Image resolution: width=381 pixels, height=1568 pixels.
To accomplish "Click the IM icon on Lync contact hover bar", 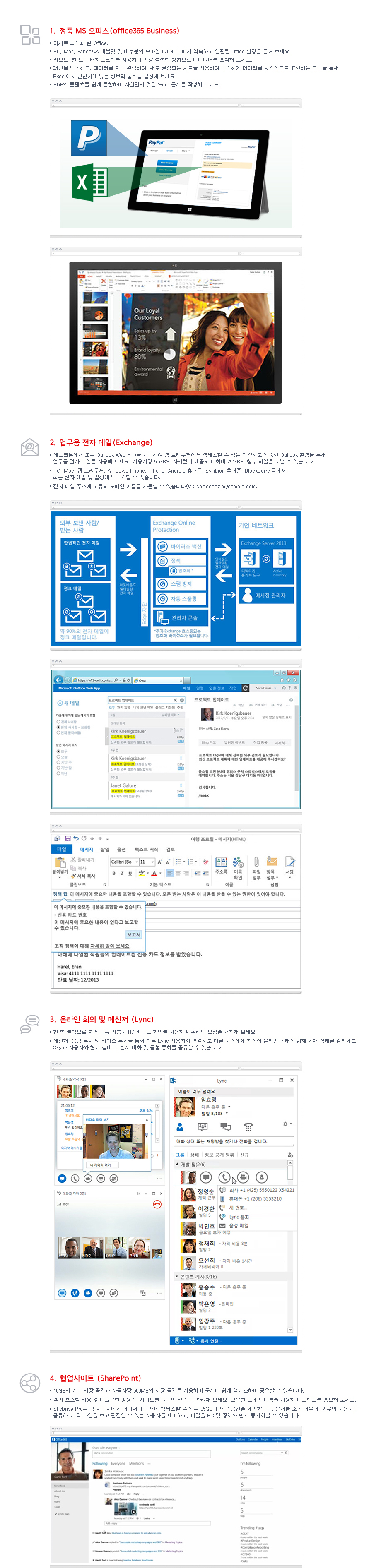I will [x=206, y=1177].
